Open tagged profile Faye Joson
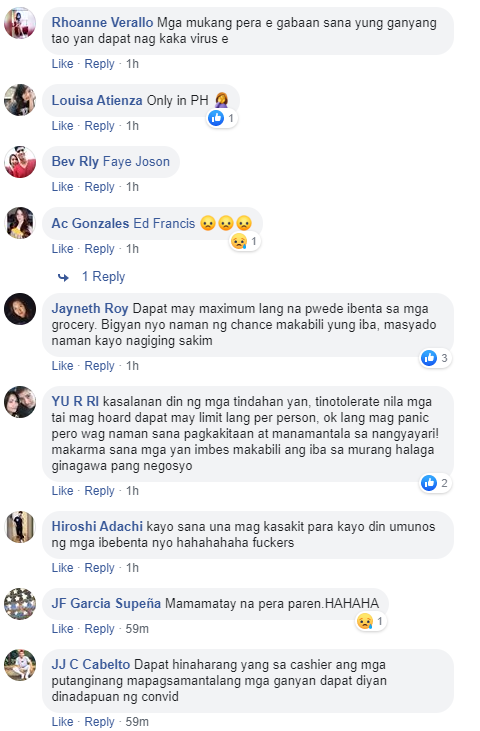This screenshot has height=731, width=480. tap(137, 161)
